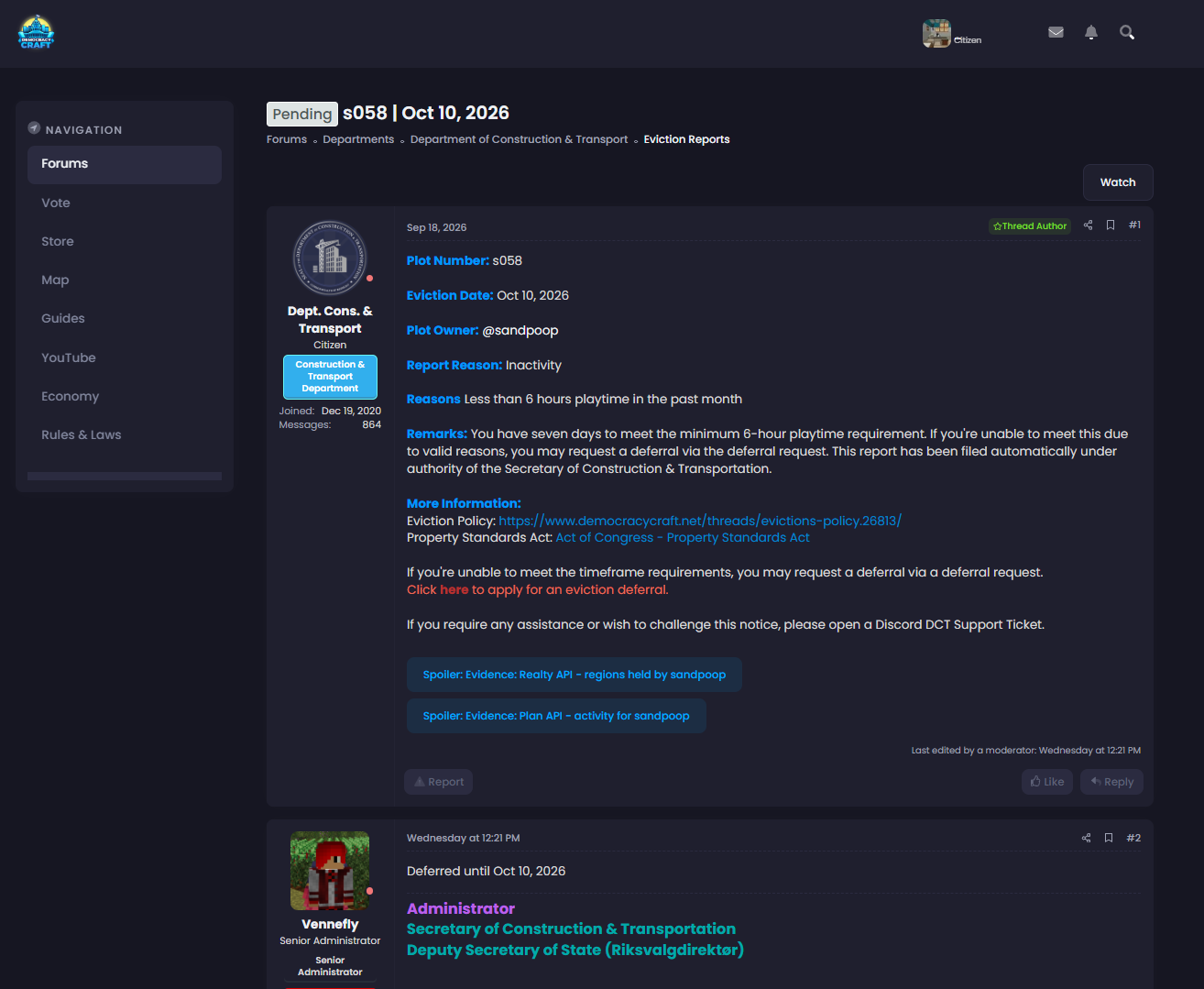Viewport: 1204px width, 989px height.
Task: Toggle Watch on this thread
Action: coord(1118,182)
